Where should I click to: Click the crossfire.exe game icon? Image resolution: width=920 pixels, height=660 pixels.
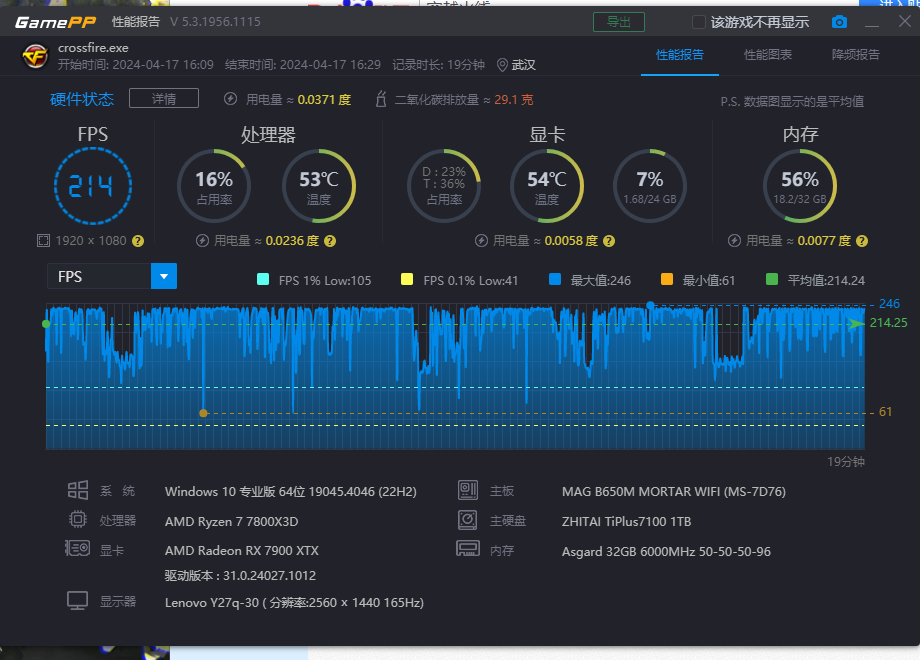pos(35,56)
